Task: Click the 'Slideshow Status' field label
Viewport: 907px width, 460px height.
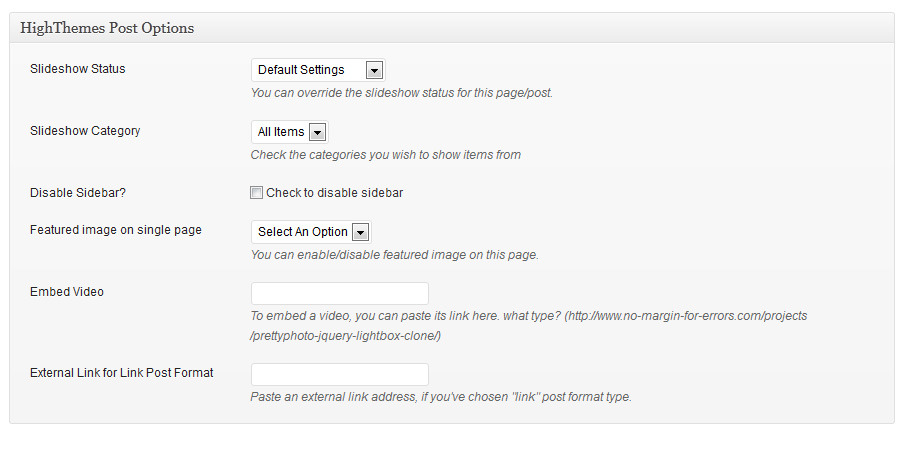Action: tap(78, 69)
